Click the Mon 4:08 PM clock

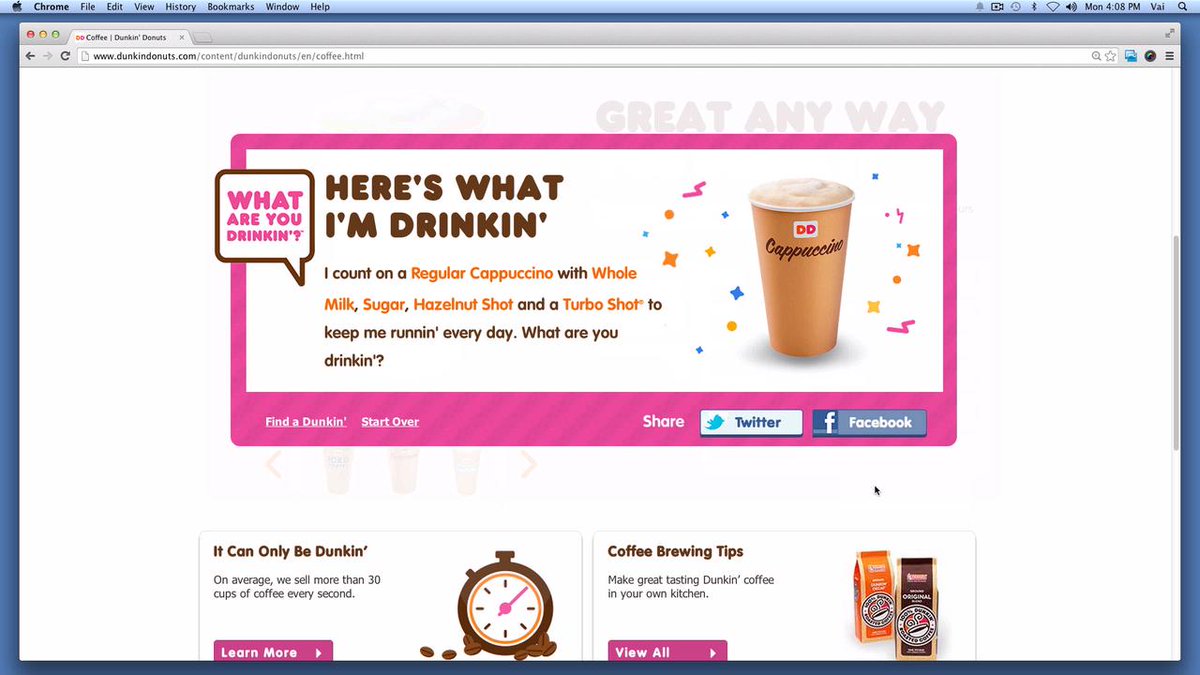pyautogui.click(x=1113, y=7)
